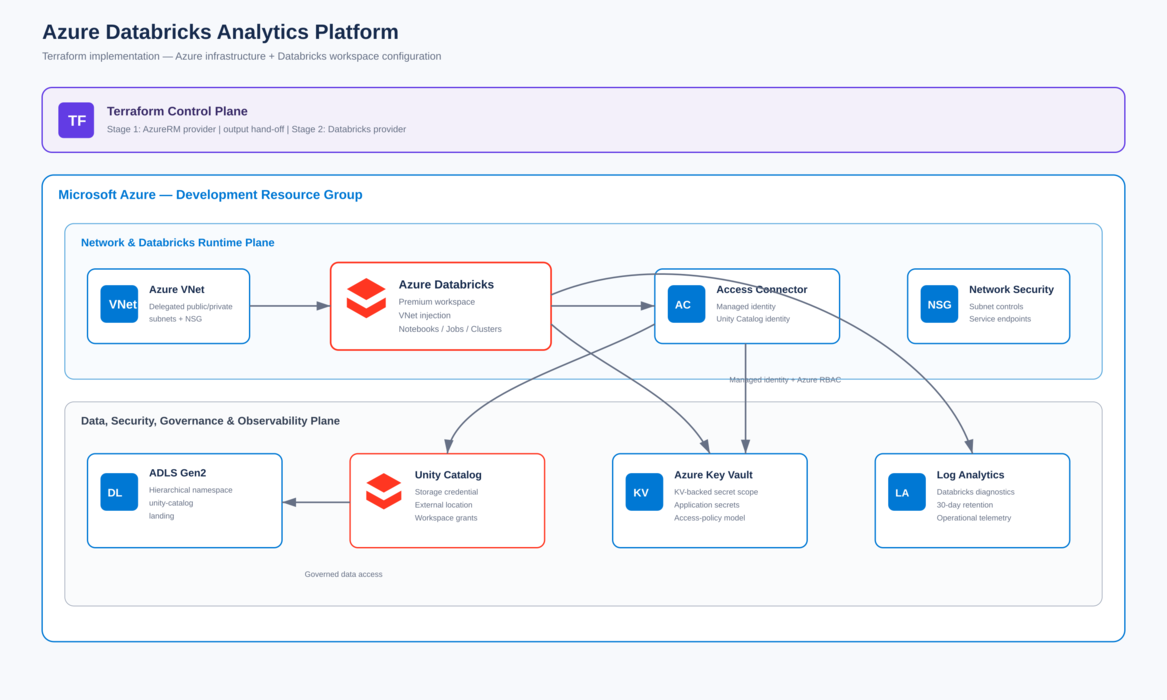Click the purple TF Terraform icon

point(76,120)
